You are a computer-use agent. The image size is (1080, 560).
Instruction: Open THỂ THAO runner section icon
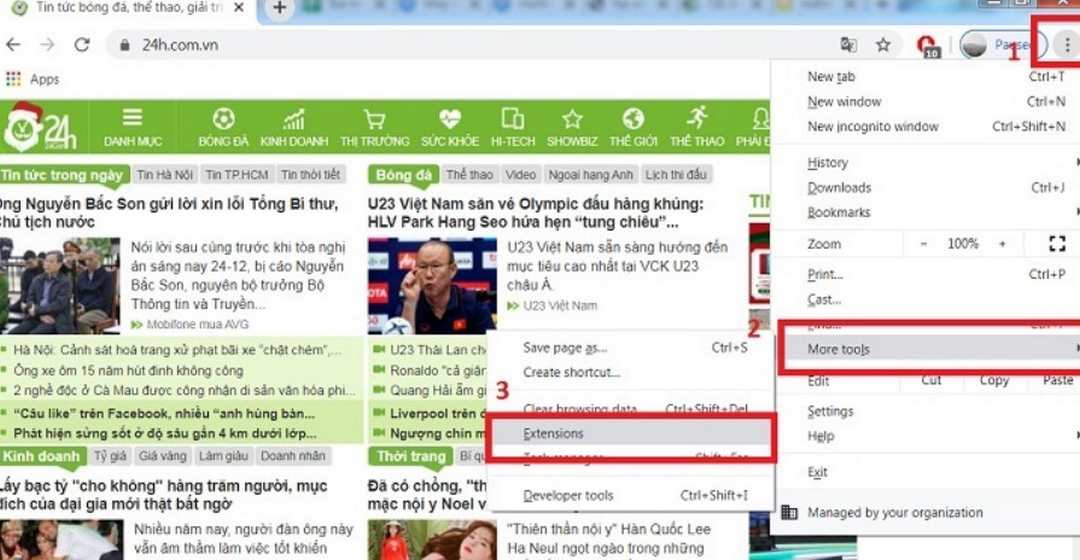697,118
